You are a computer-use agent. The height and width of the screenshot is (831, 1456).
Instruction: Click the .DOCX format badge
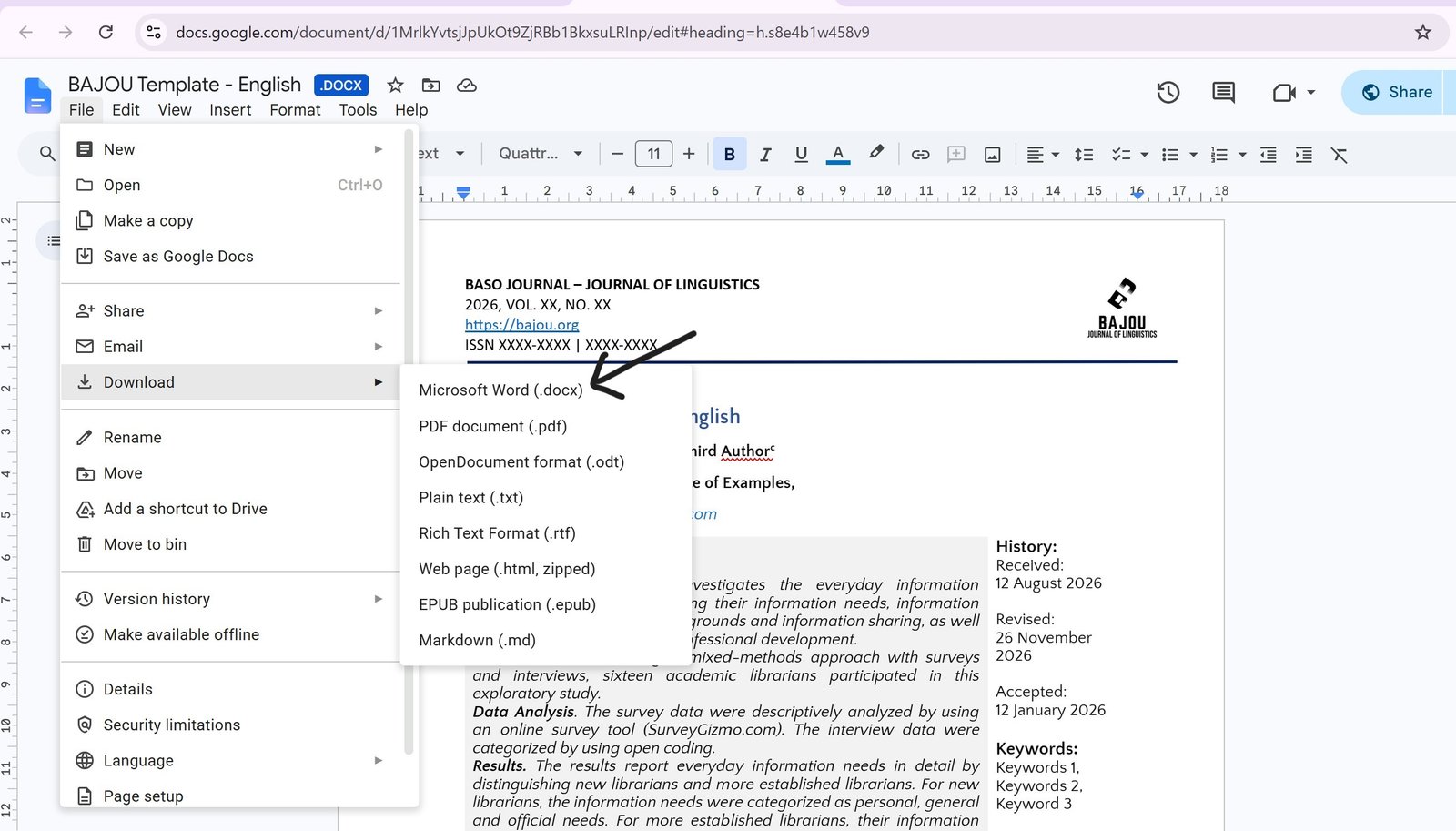341,85
